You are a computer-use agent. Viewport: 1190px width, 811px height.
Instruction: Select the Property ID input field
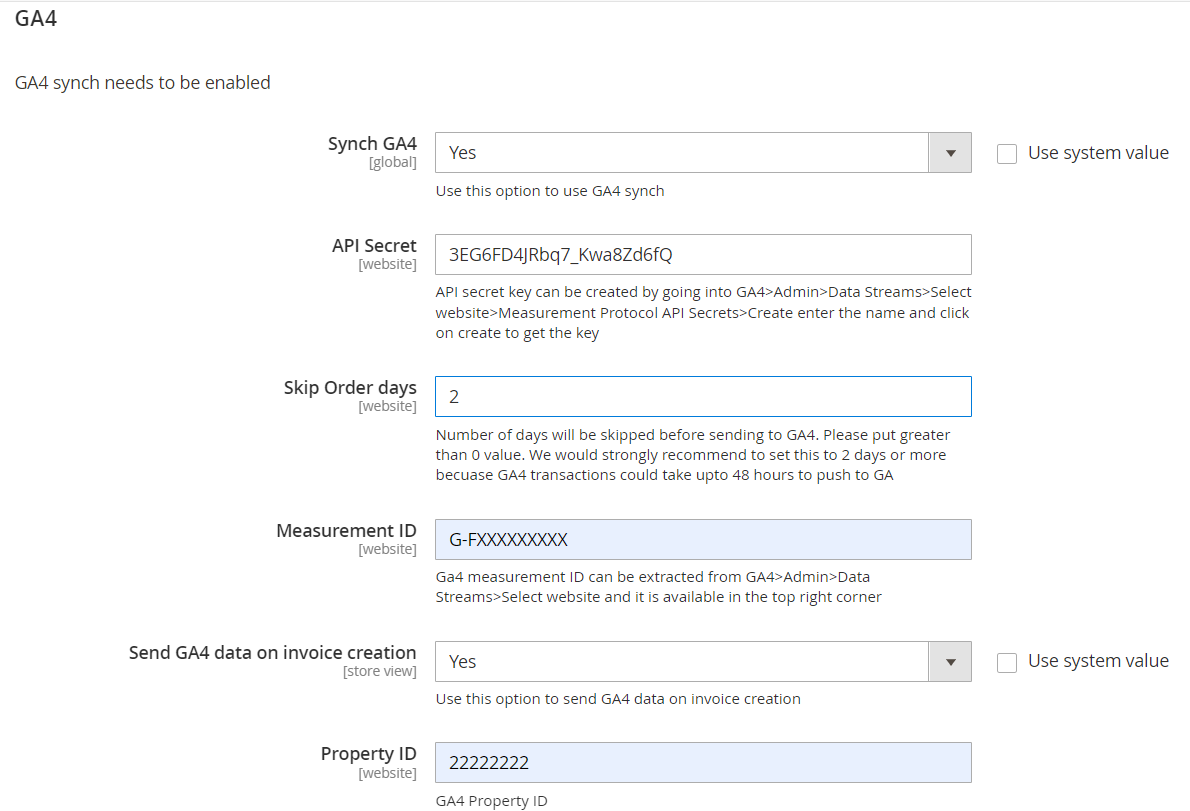702,763
